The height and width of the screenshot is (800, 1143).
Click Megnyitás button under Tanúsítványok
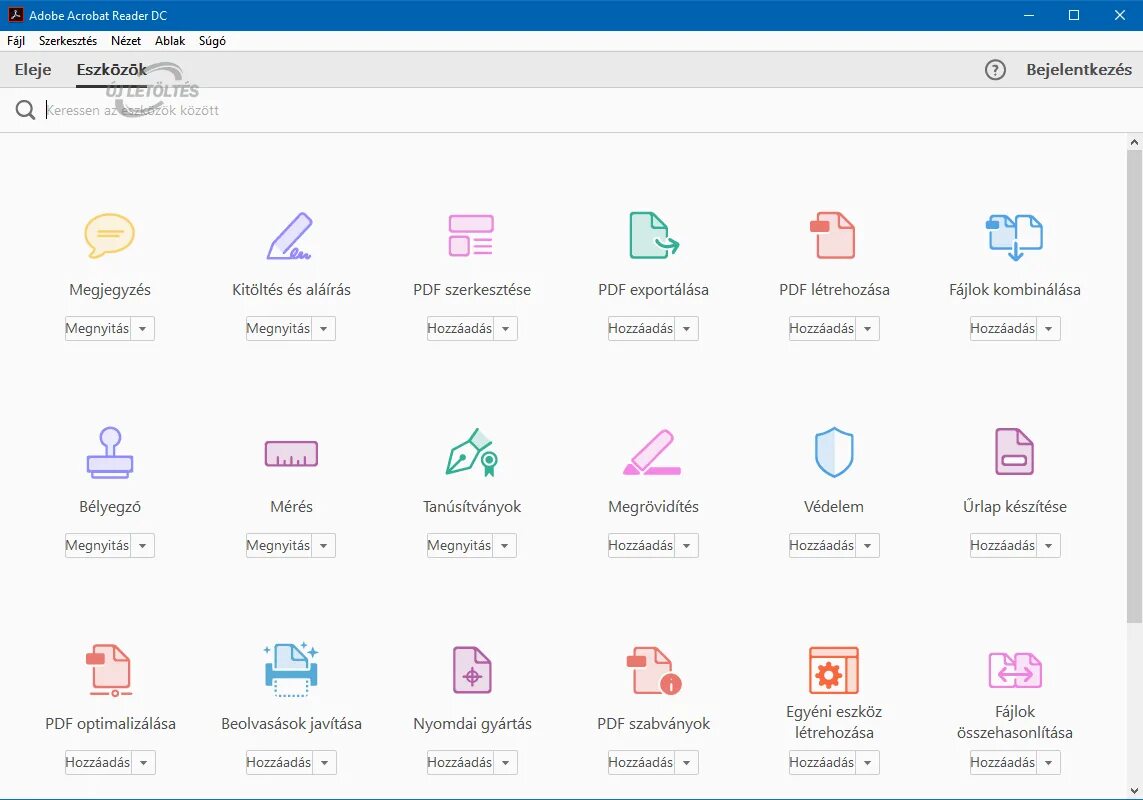459,545
